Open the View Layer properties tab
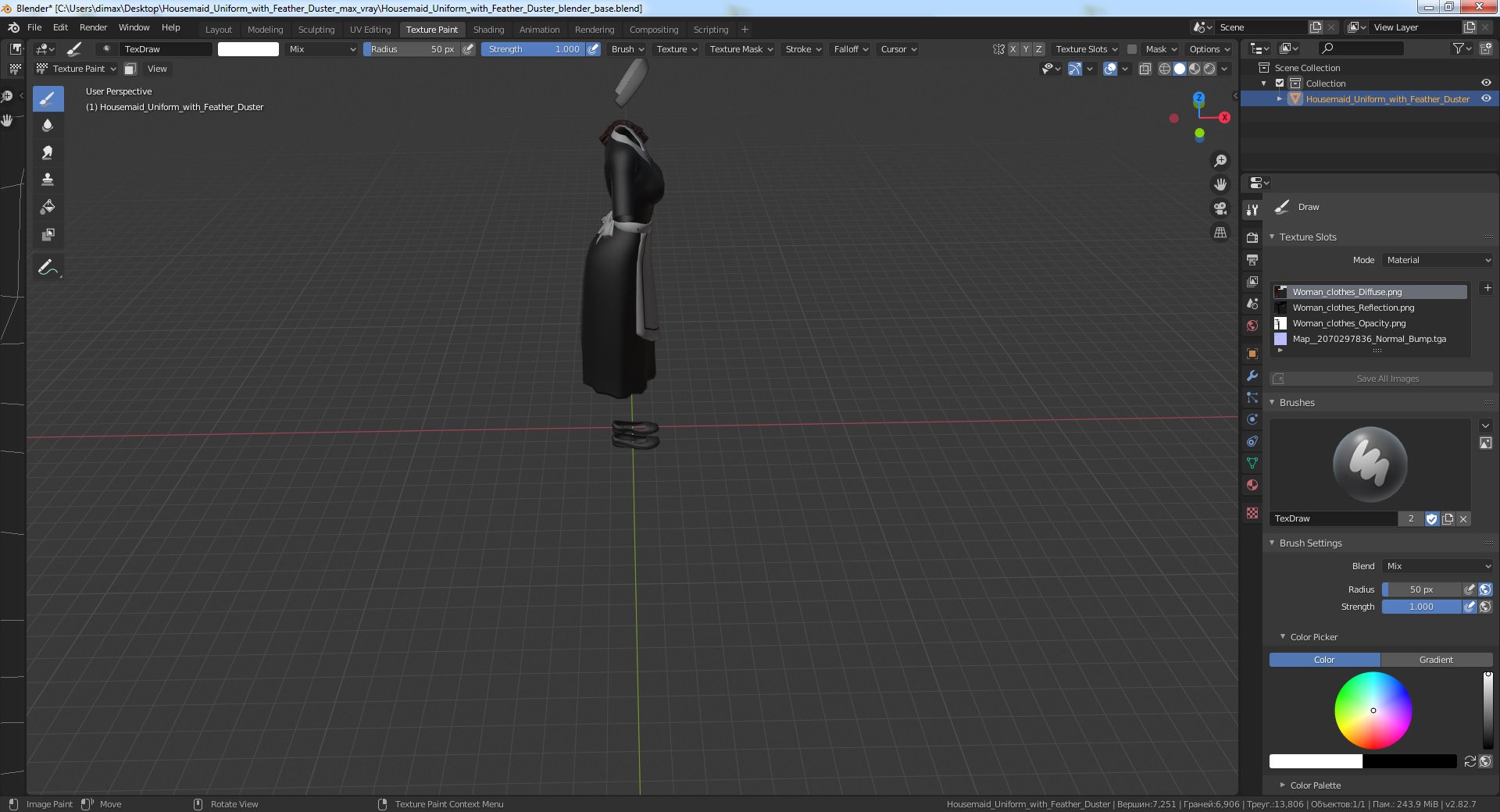The height and width of the screenshot is (812, 1500). point(1252,281)
